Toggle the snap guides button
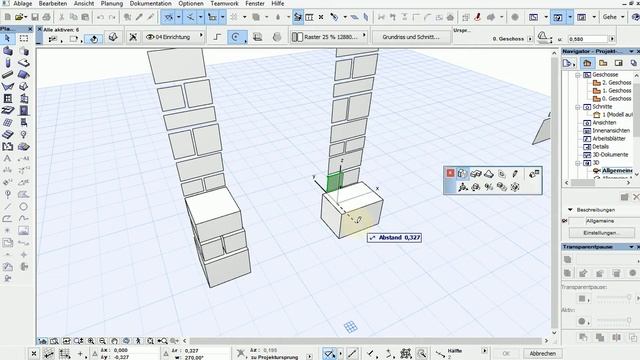 [191, 17]
